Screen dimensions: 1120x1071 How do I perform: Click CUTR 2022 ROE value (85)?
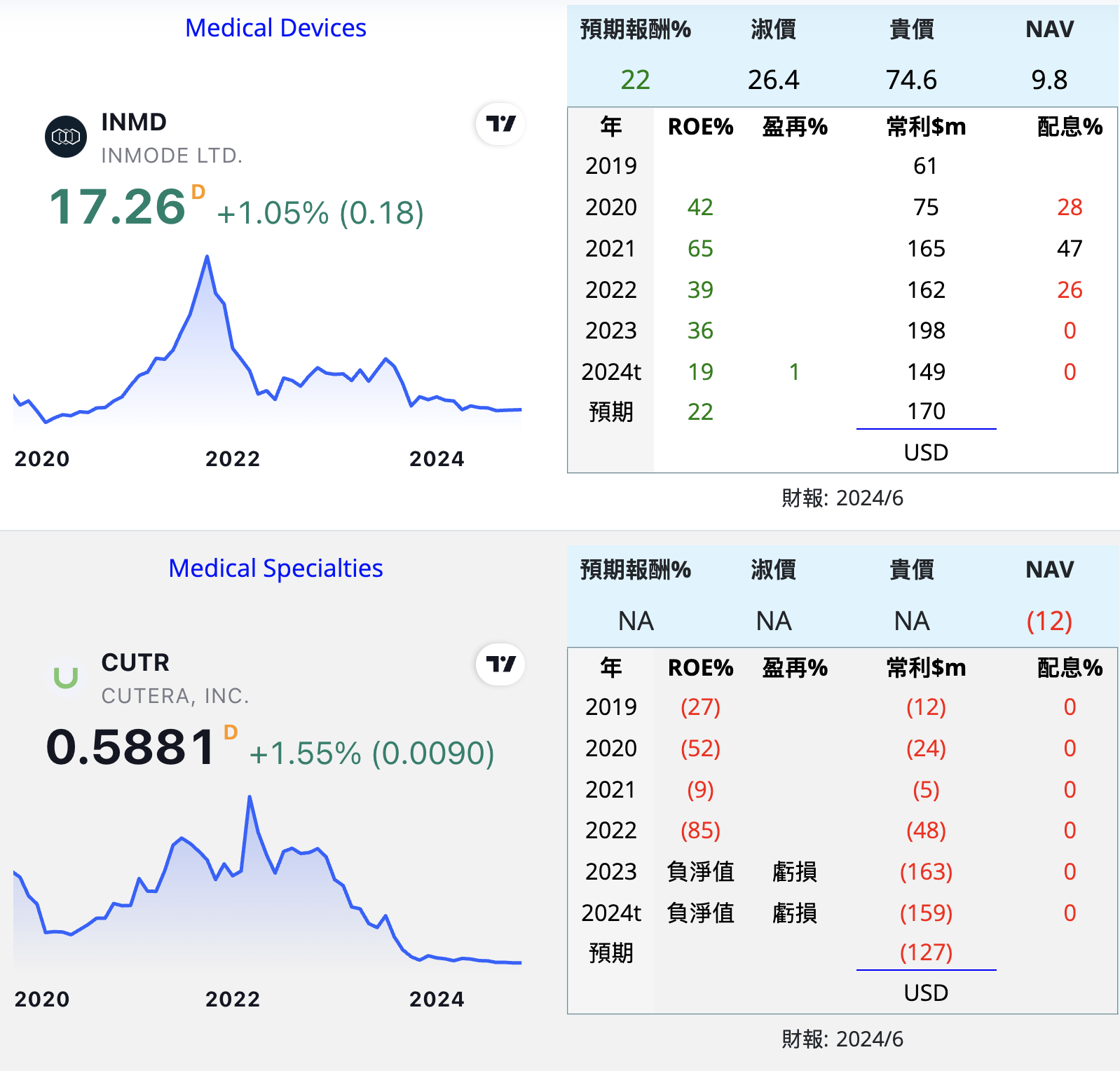point(701,831)
